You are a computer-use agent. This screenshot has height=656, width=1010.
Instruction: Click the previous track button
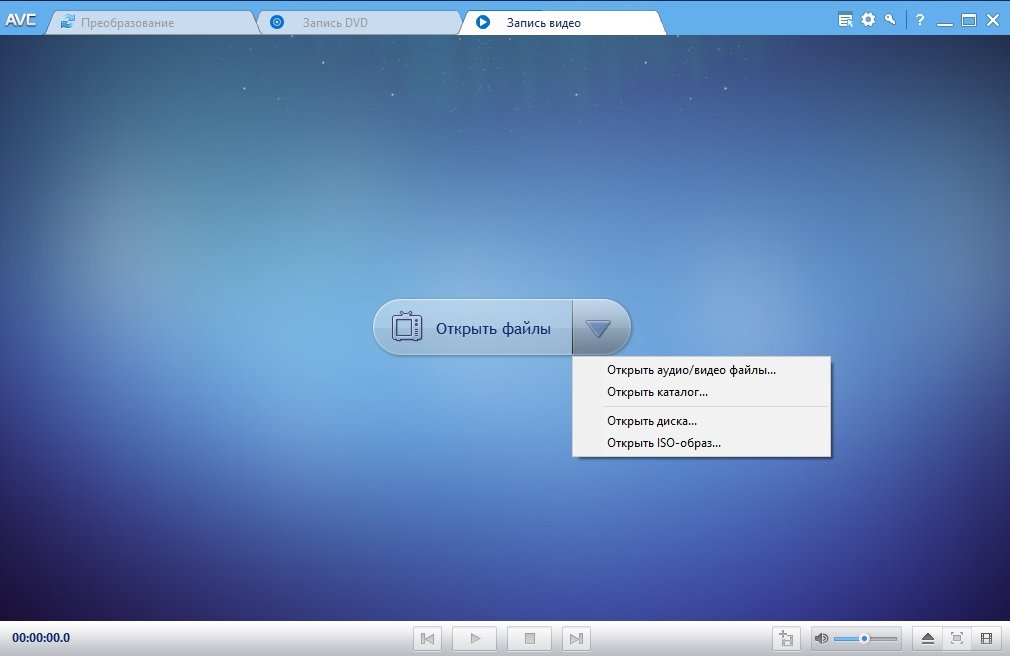click(x=427, y=639)
